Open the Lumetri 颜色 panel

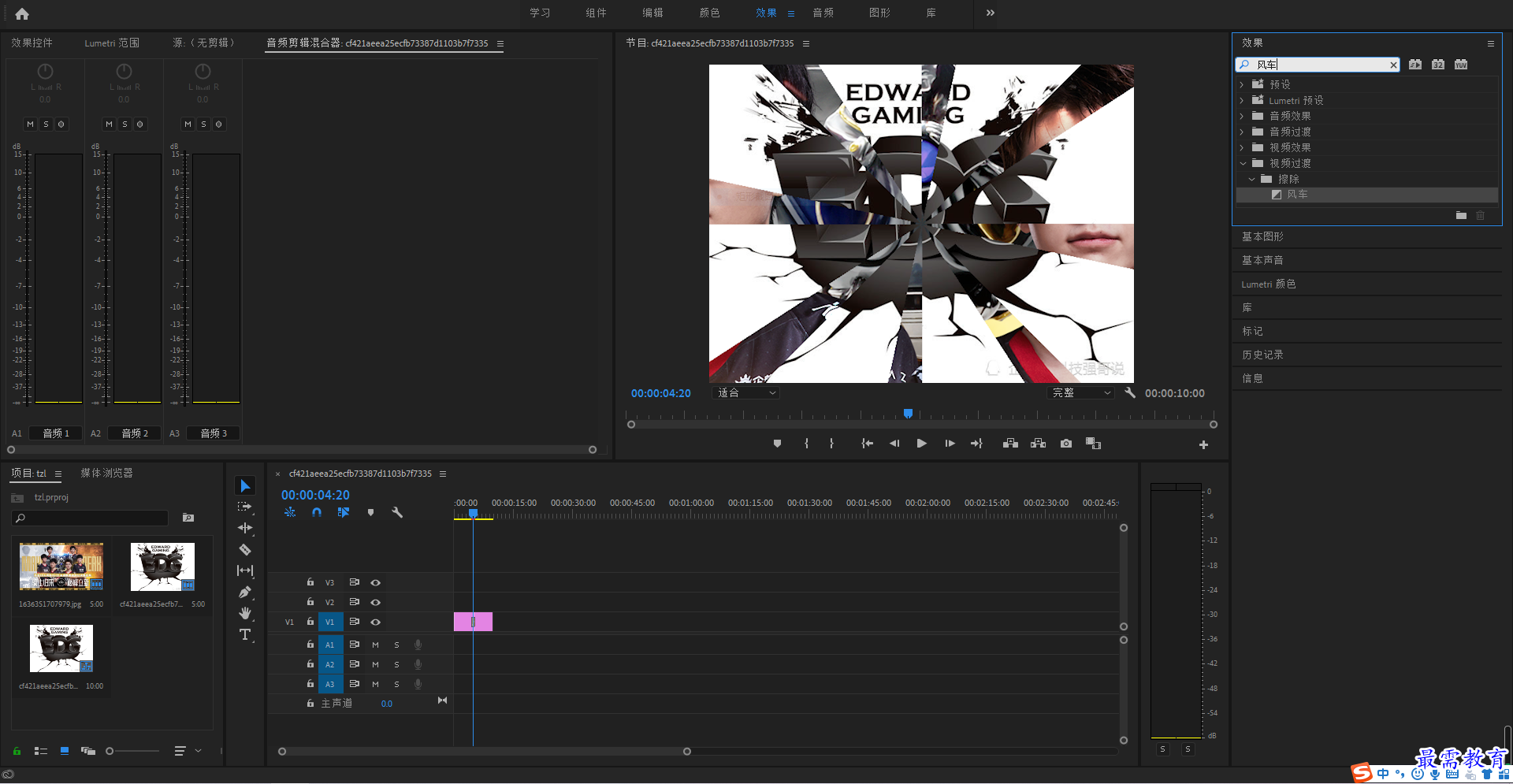click(1268, 284)
